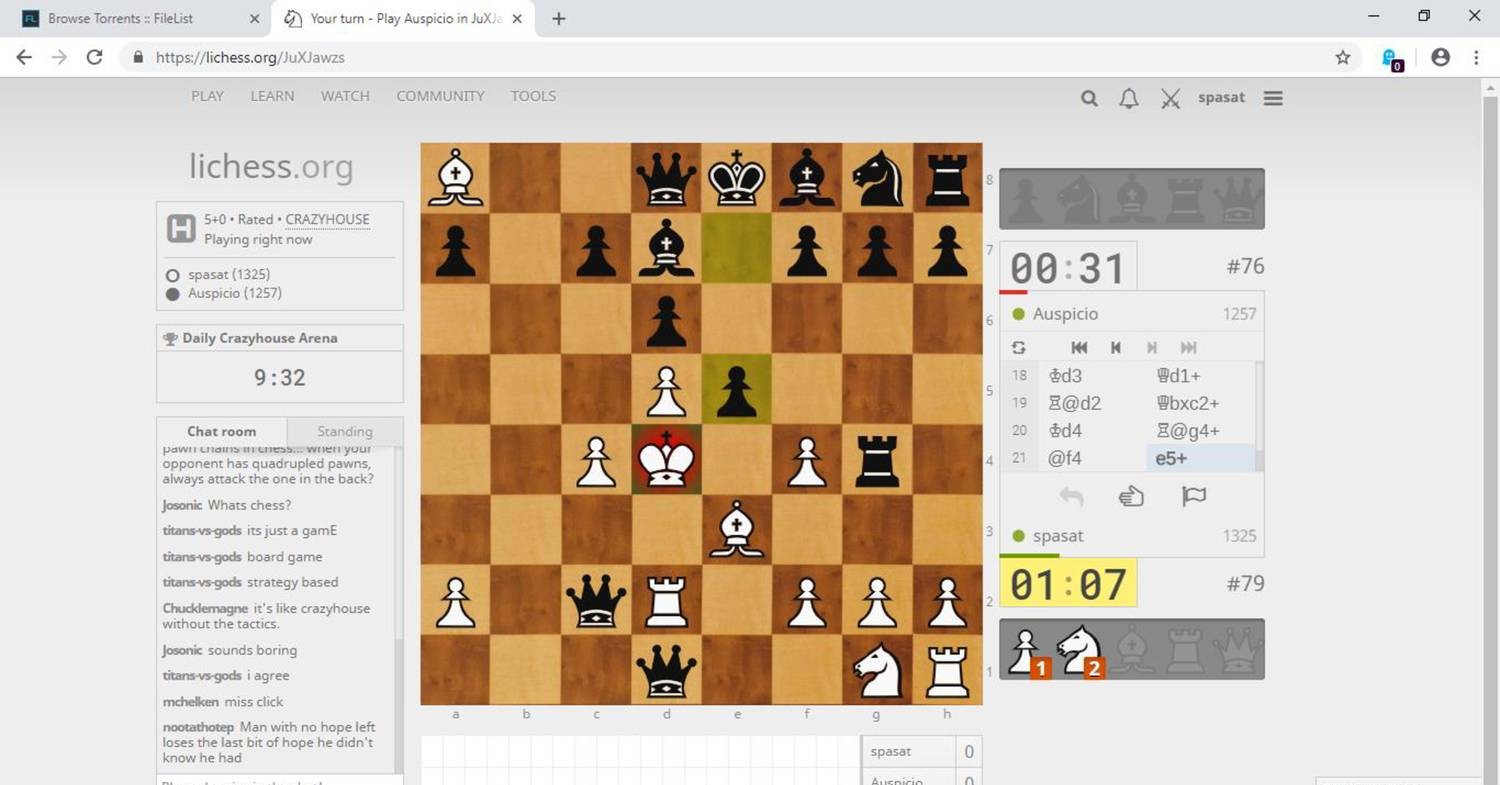
Task: Step back one move using previous control
Action: pyautogui.click(x=1116, y=347)
